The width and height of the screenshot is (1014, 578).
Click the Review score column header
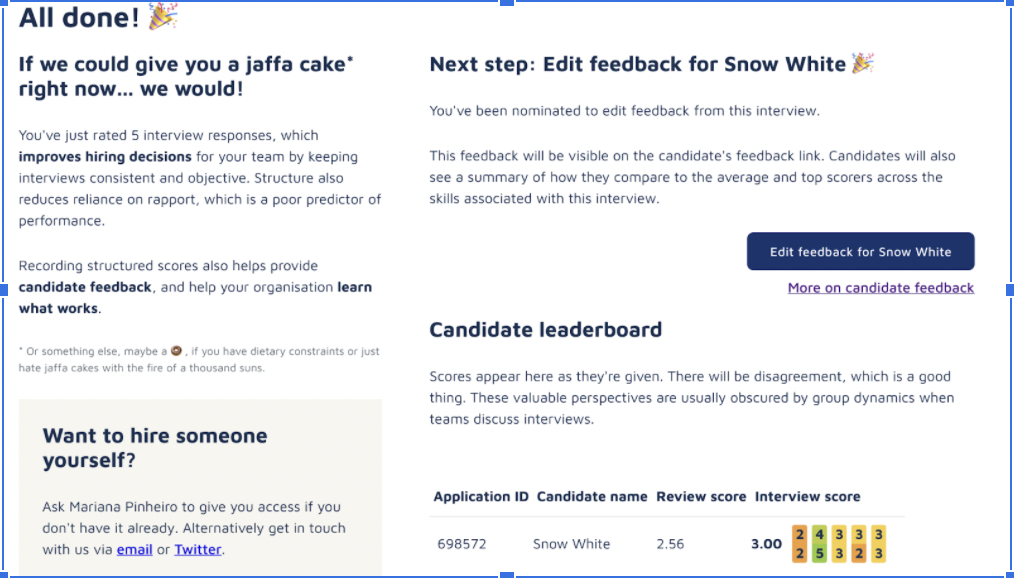coord(700,497)
